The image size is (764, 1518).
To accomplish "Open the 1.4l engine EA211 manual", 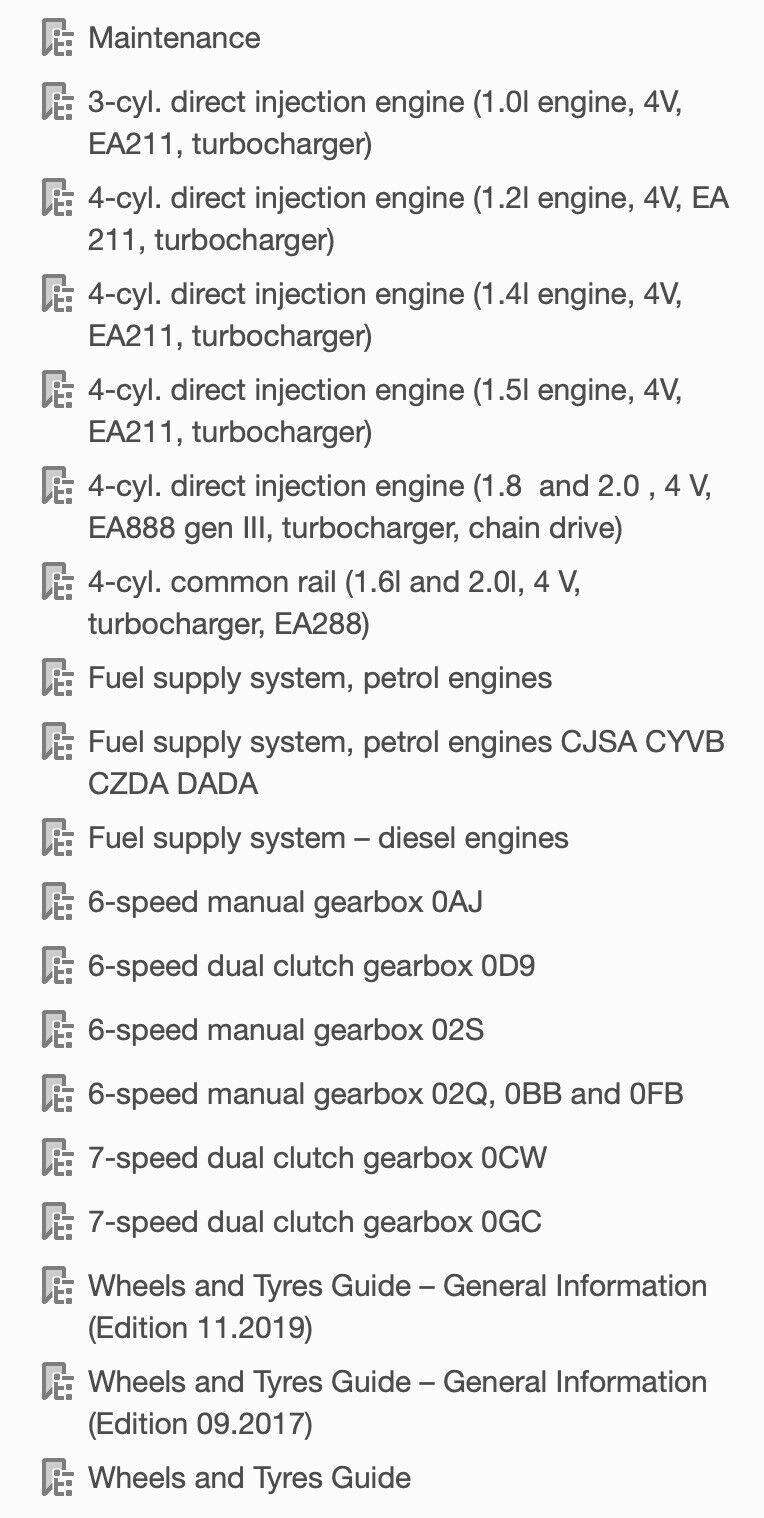I will (385, 314).
